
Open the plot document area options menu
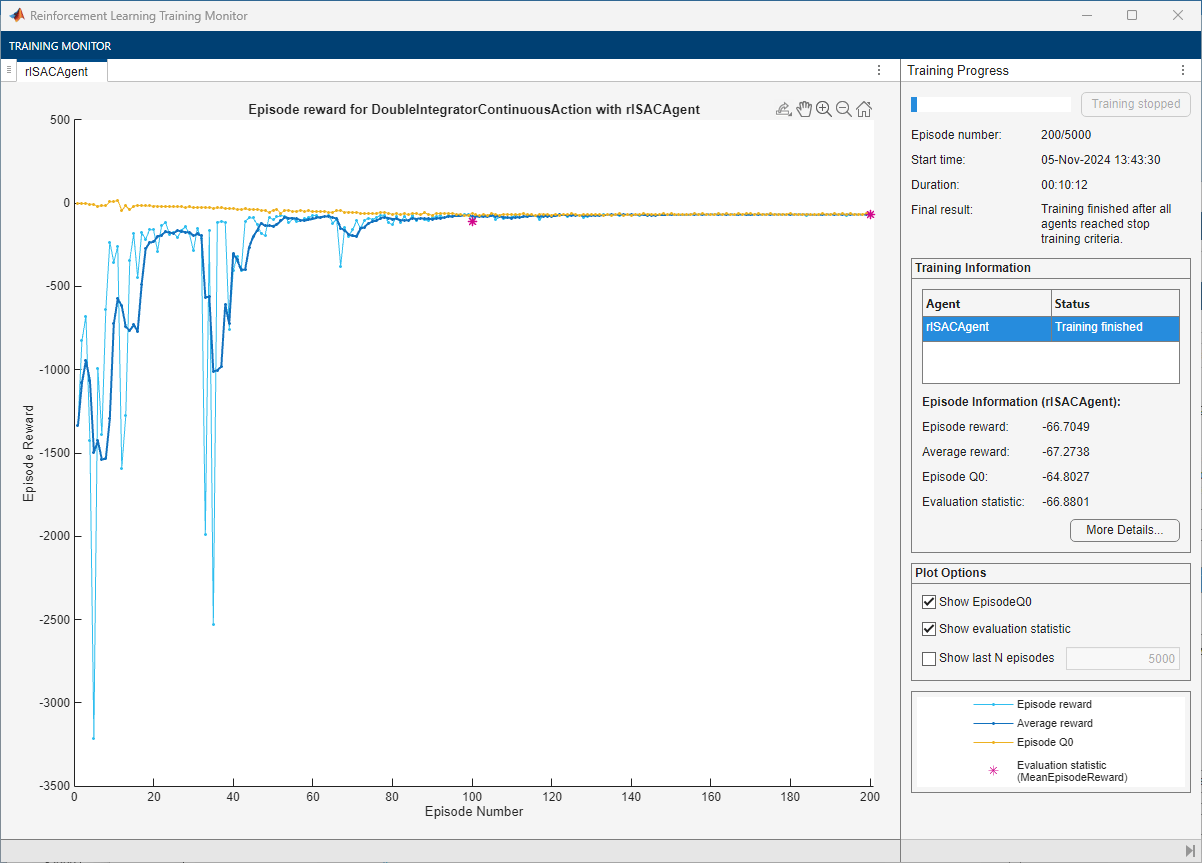(x=879, y=70)
